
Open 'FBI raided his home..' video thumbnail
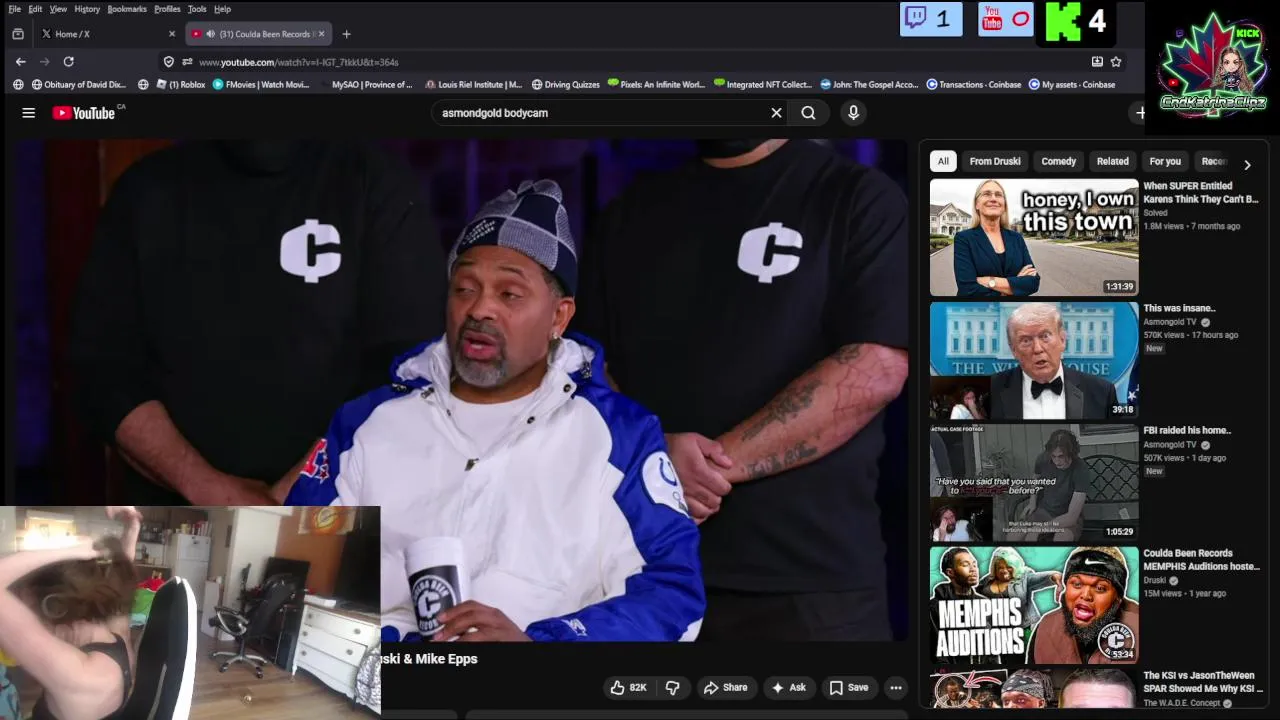point(1034,483)
